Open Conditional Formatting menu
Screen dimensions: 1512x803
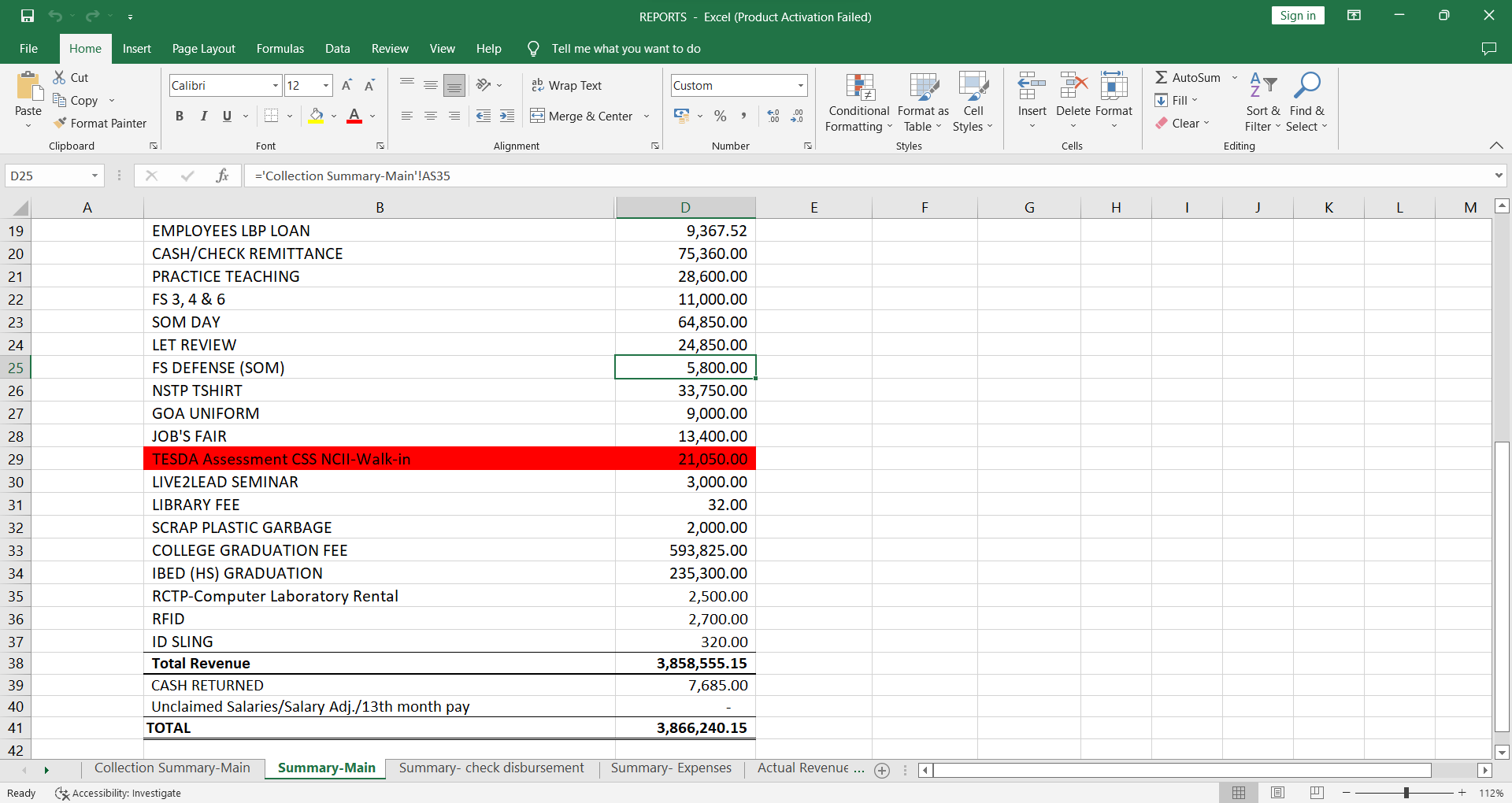[859, 103]
